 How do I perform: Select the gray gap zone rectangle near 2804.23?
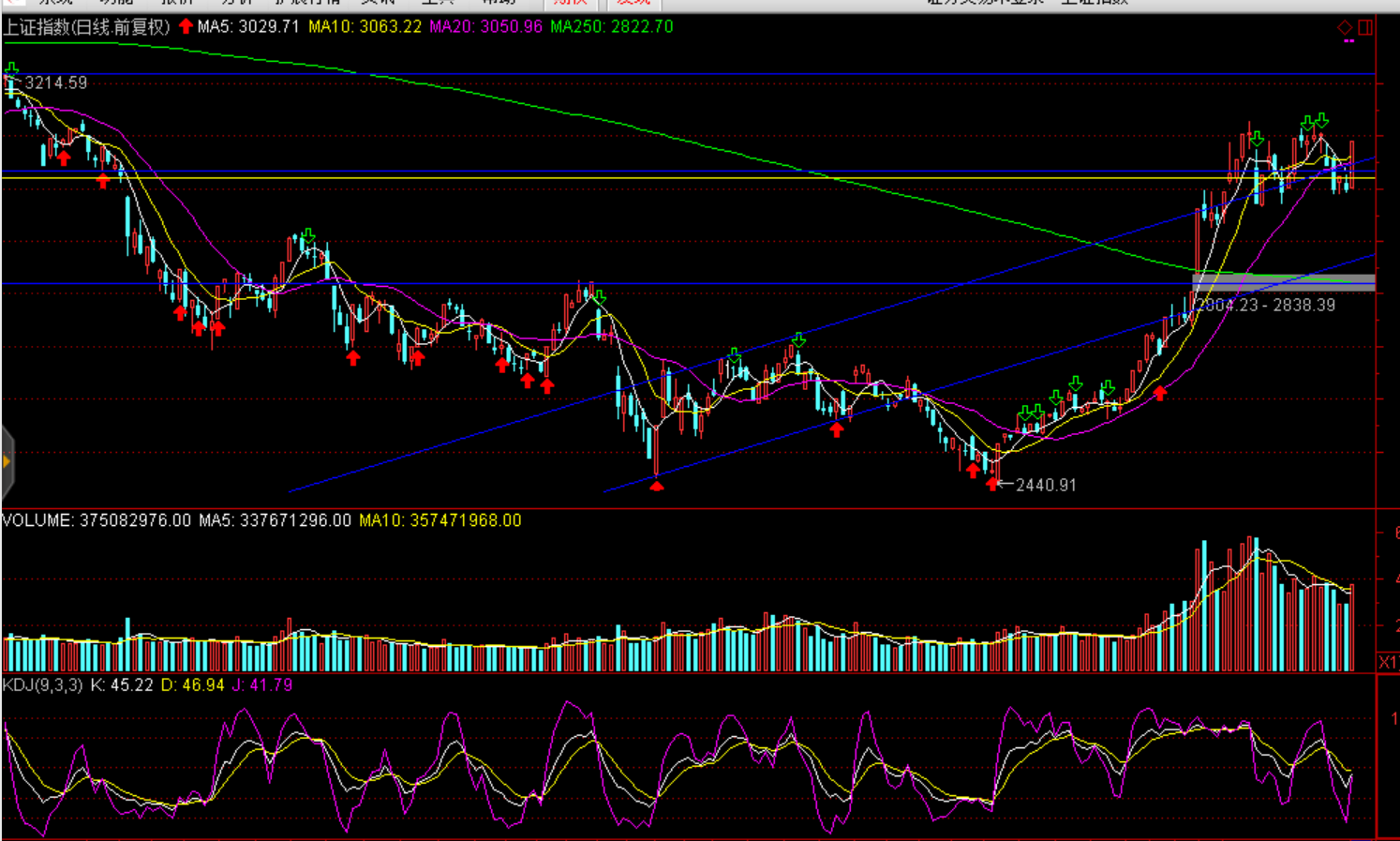point(1283,282)
